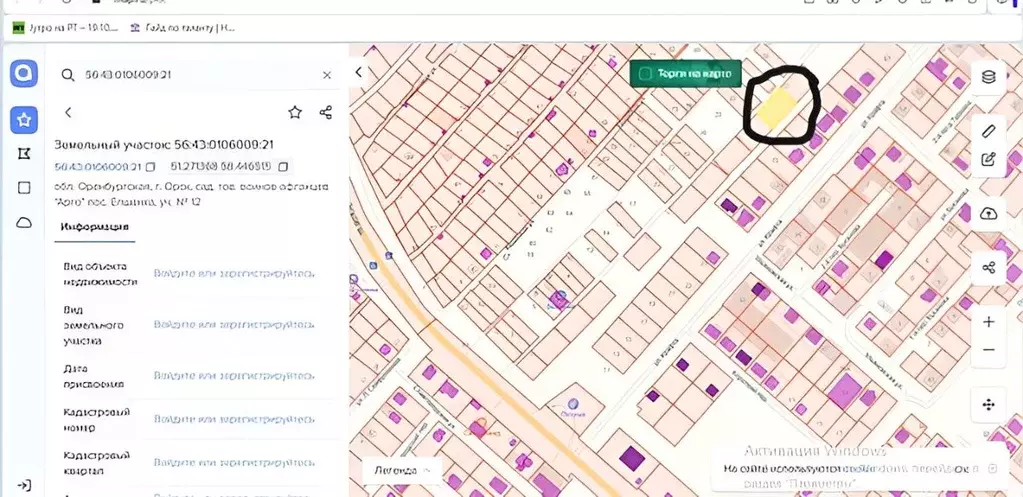The height and width of the screenshot is (497, 1023).
Task: Click login link next to "Вид объекта недвижимости"
Action: [x=233, y=273]
